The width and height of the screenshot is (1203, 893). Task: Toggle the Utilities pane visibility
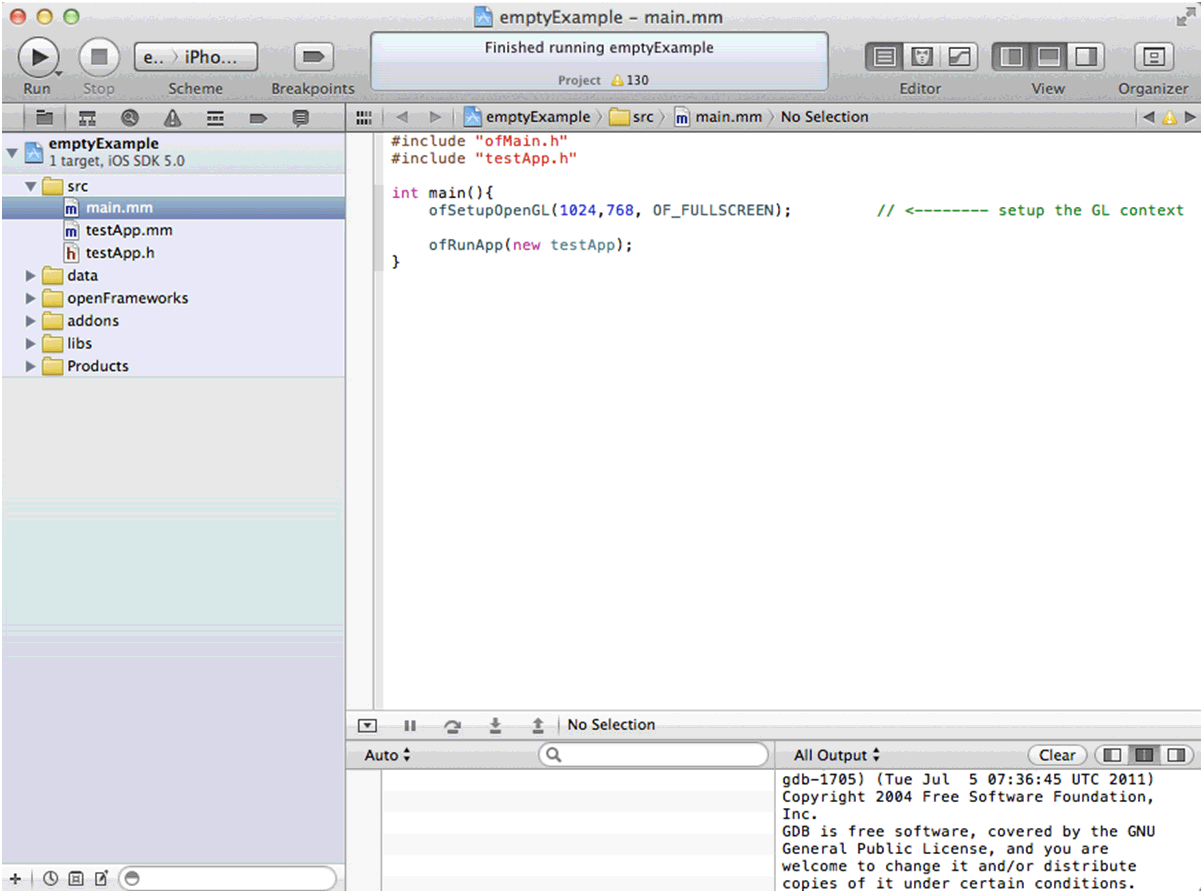(1085, 57)
